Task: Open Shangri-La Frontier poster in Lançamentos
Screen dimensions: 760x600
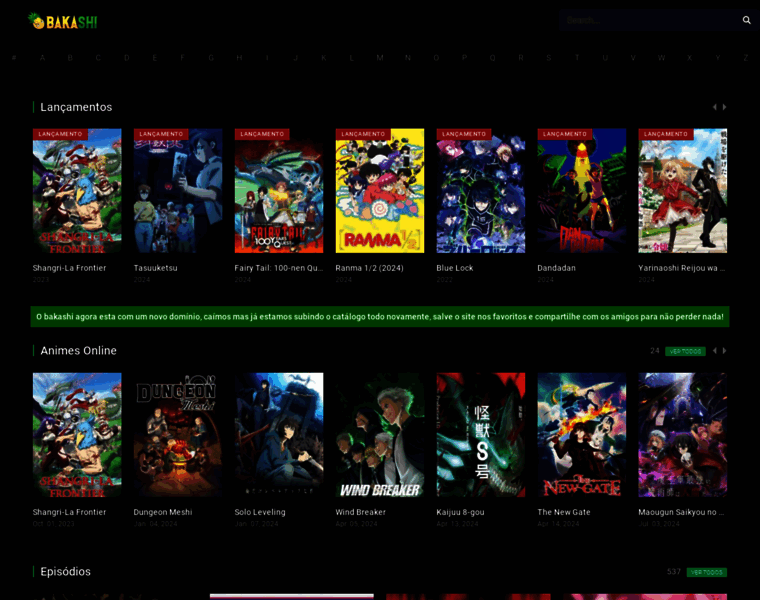Action: click(77, 190)
